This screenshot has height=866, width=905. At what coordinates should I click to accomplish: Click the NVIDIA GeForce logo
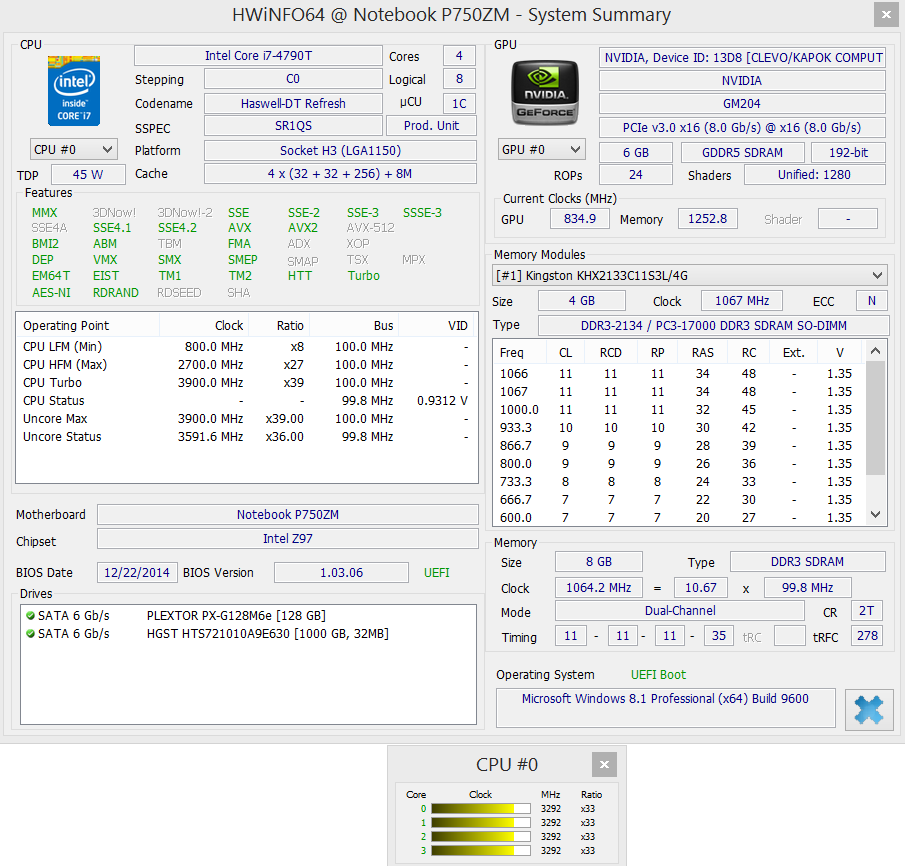(x=545, y=93)
